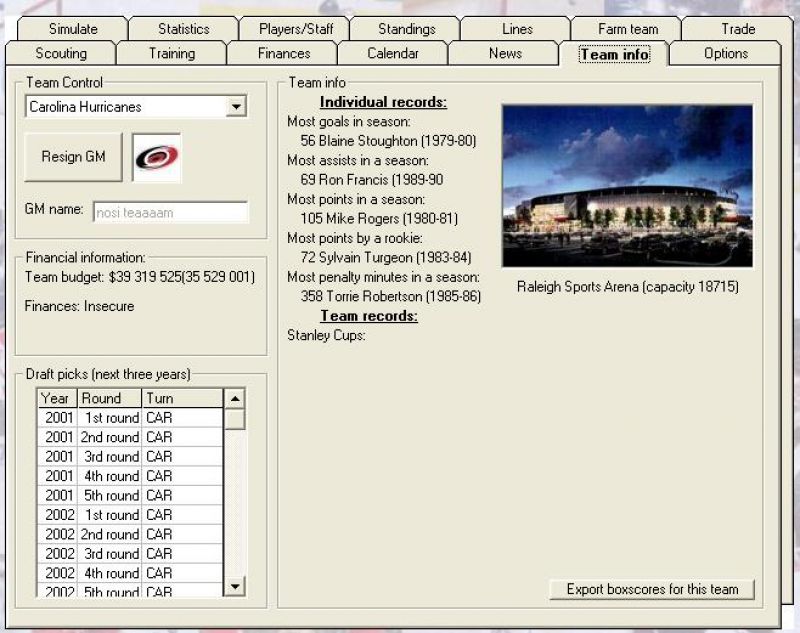Export boxscores for this team
This screenshot has height=633, width=800.
tap(652, 590)
